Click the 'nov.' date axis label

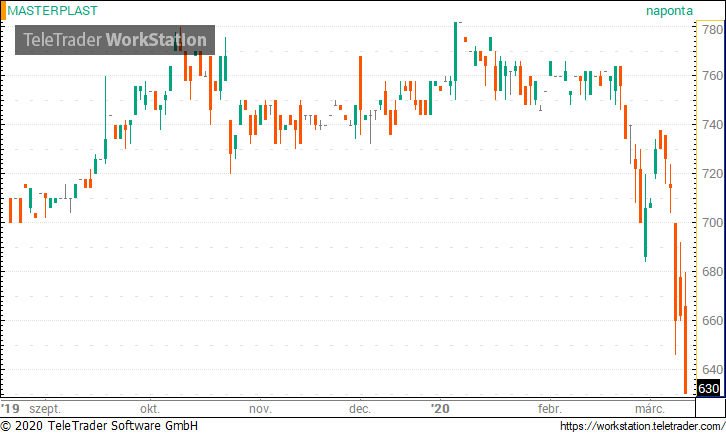point(260,409)
